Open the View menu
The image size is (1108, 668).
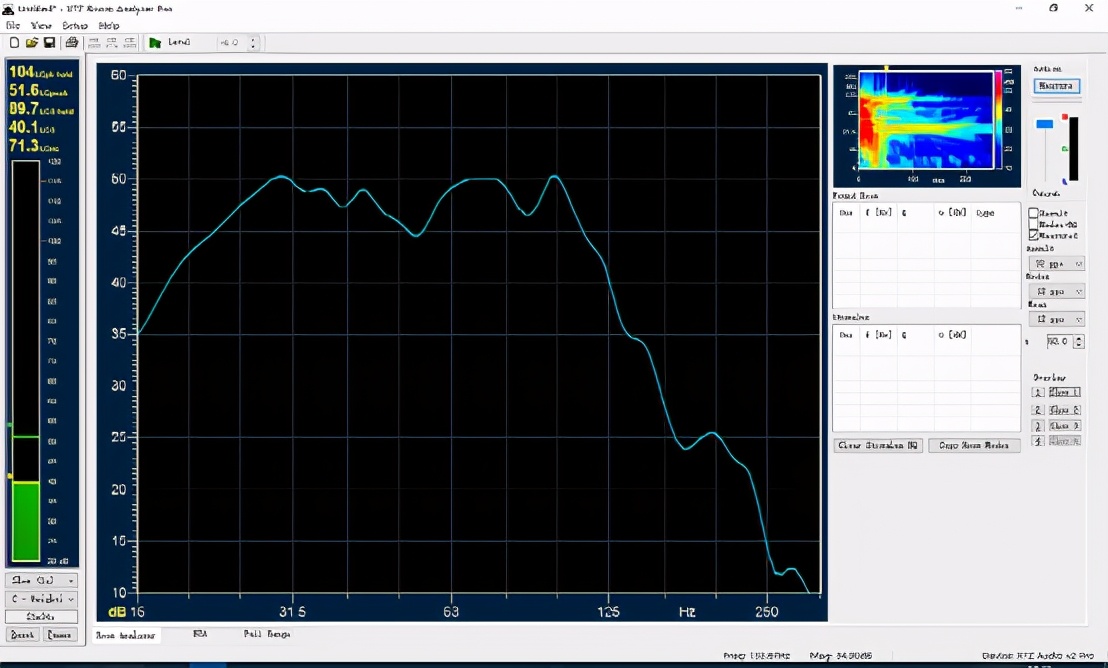pyautogui.click(x=41, y=25)
